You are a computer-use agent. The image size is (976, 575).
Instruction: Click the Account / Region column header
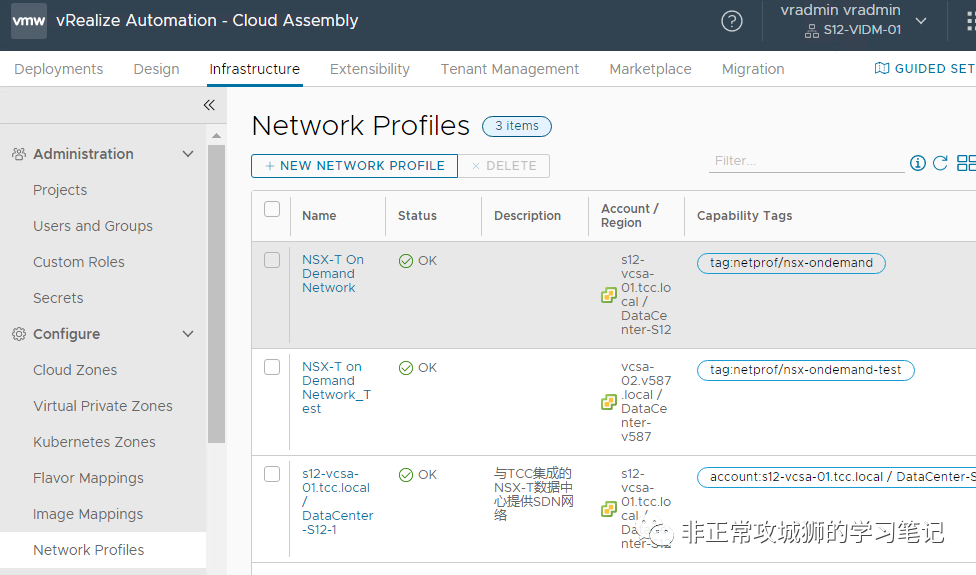pos(629,216)
